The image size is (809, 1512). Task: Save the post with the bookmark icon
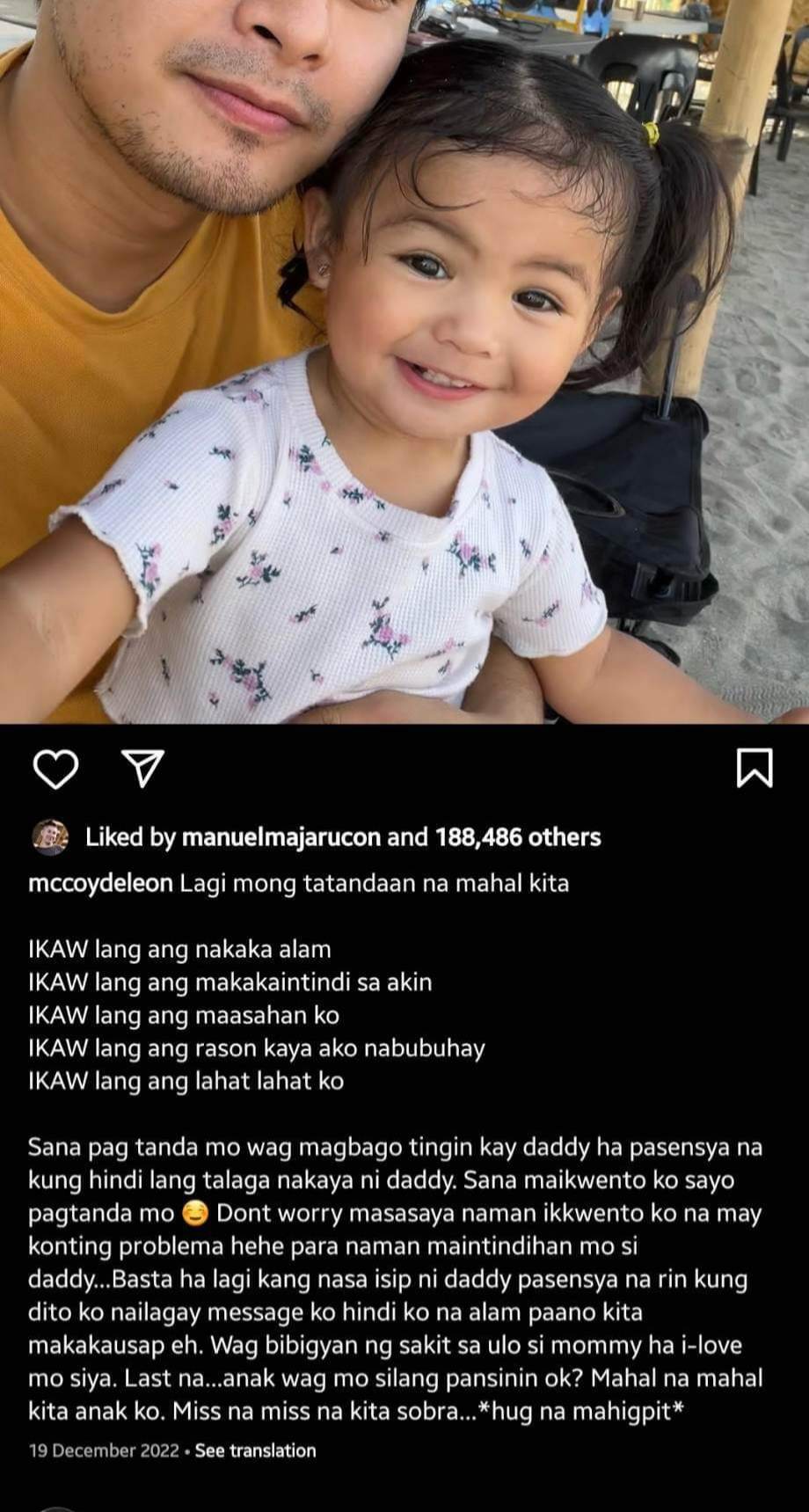point(754,769)
